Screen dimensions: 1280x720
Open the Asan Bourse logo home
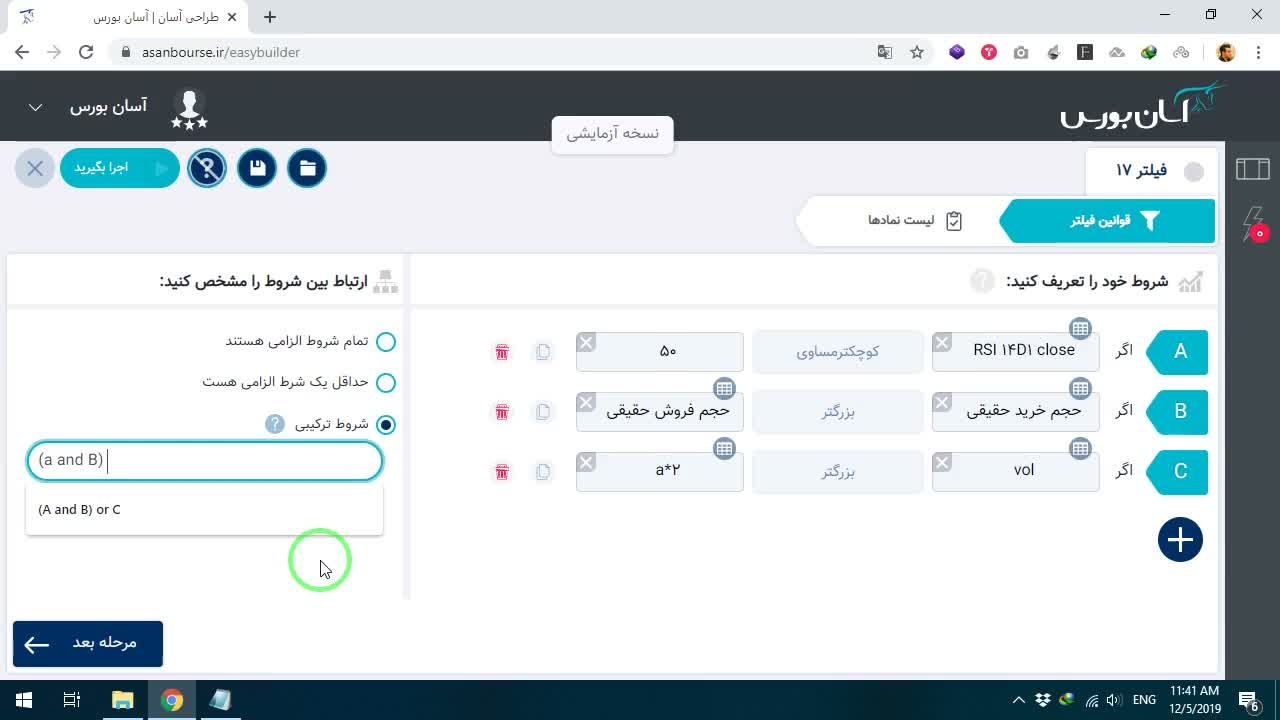tap(1143, 106)
